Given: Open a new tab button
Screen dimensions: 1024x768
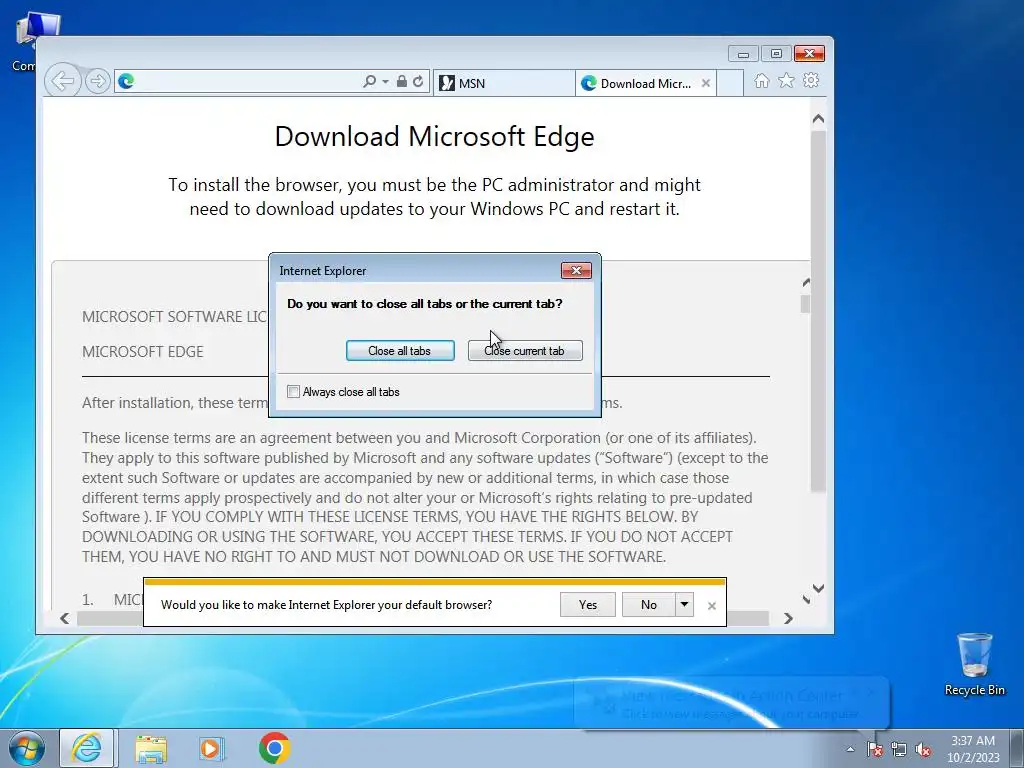Looking at the screenshot, I should pyautogui.click(x=731, y=84).
